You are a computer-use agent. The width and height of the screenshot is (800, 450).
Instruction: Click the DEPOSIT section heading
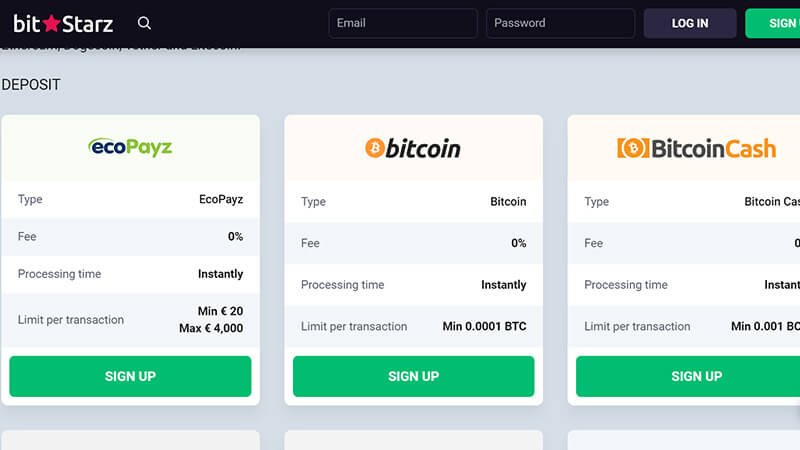(x=31, y=85)
